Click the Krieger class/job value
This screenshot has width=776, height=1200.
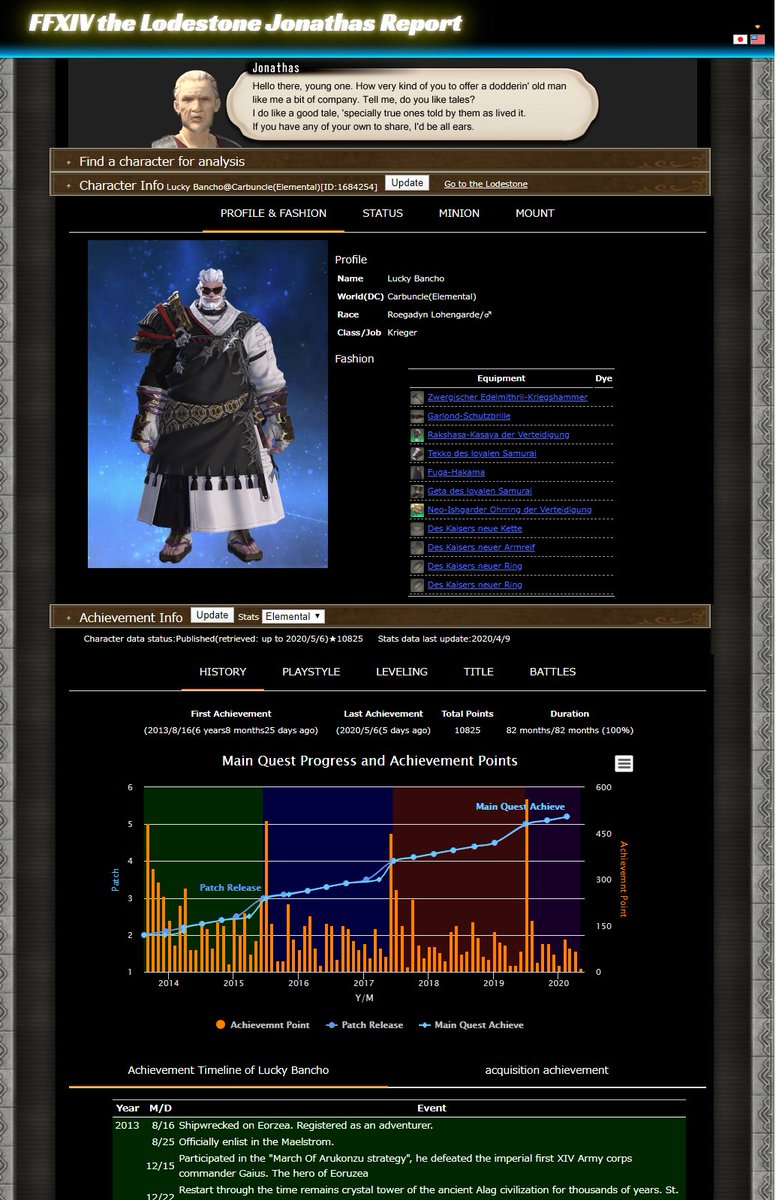pyautogui.click(x=402, y=333)
